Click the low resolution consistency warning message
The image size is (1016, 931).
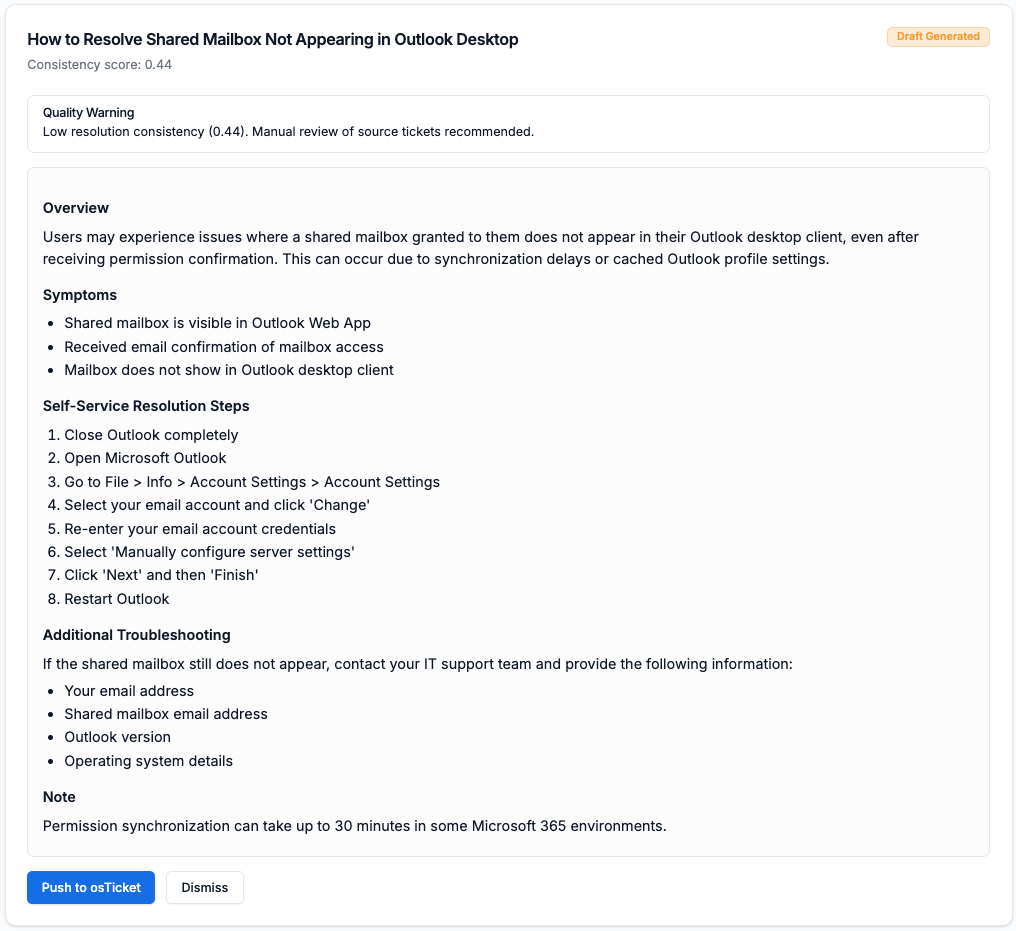288,131
